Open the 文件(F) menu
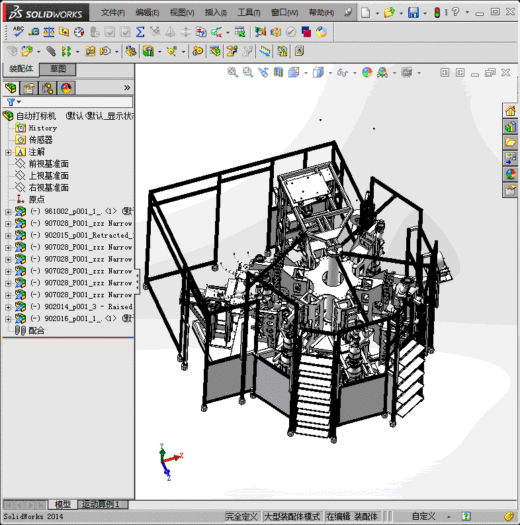 pyautogui.click(x=113, y=13)
